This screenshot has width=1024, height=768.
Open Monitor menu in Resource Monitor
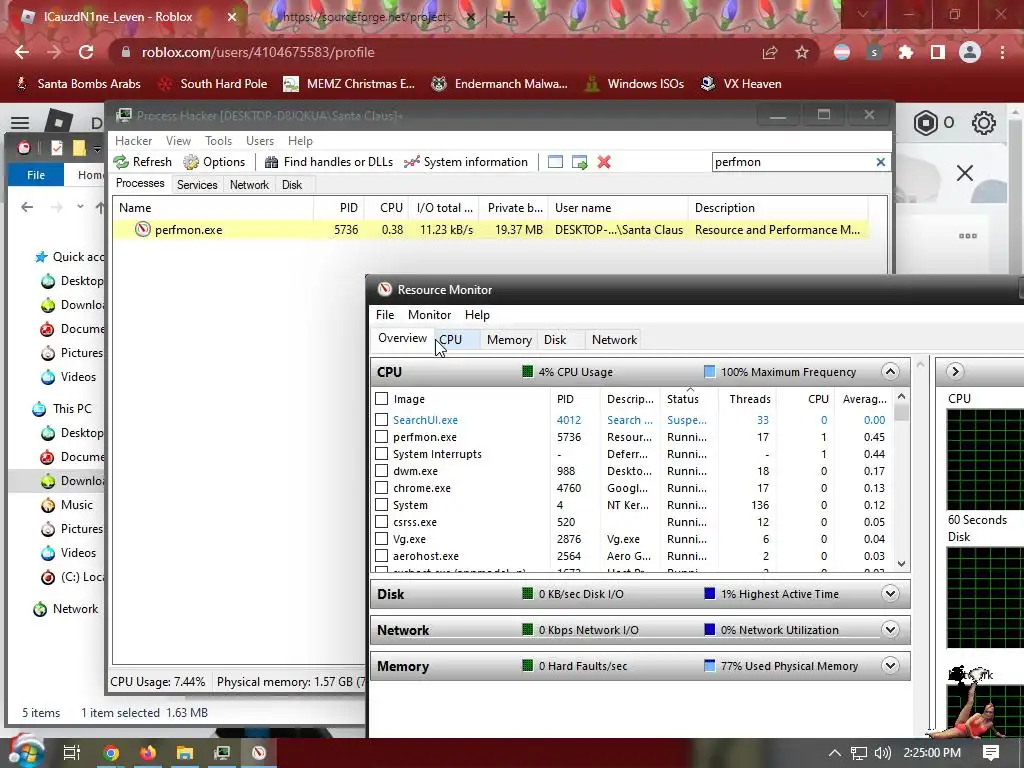click(429, 315)
